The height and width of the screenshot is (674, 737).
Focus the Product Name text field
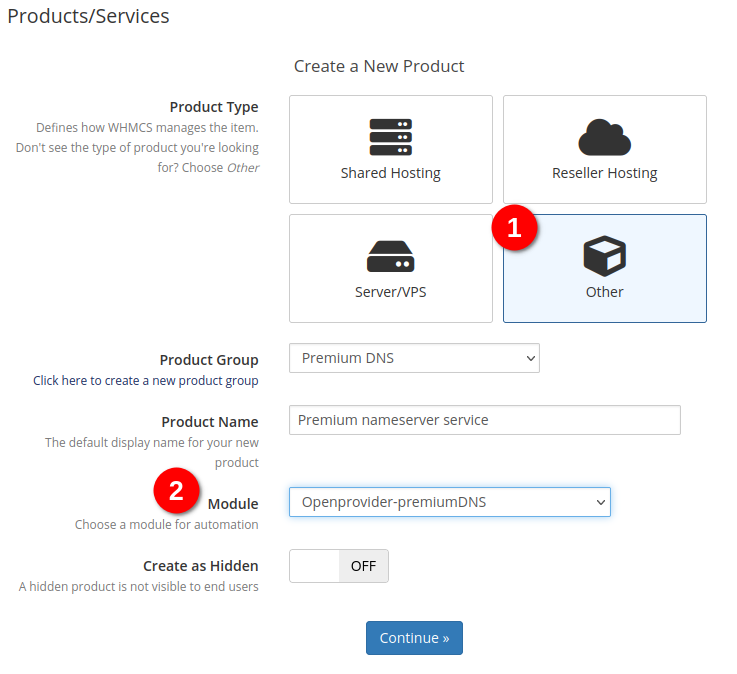coord(484,420)
